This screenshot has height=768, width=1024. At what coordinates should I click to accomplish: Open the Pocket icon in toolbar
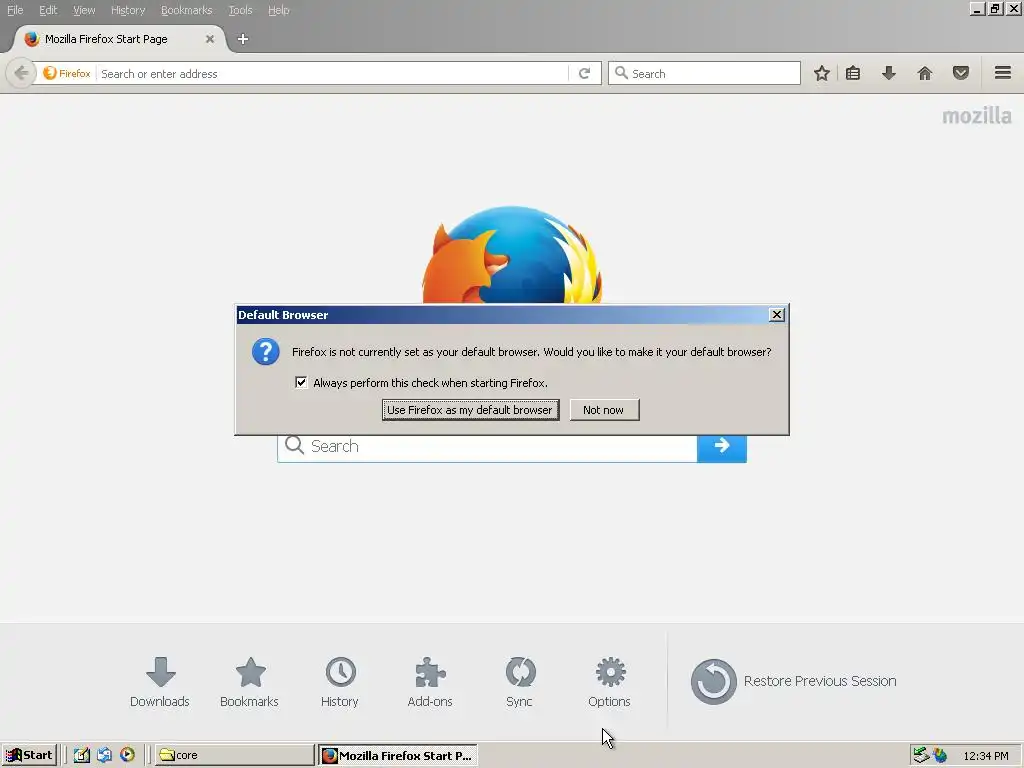pyautogui.click(x=961, y=73)
